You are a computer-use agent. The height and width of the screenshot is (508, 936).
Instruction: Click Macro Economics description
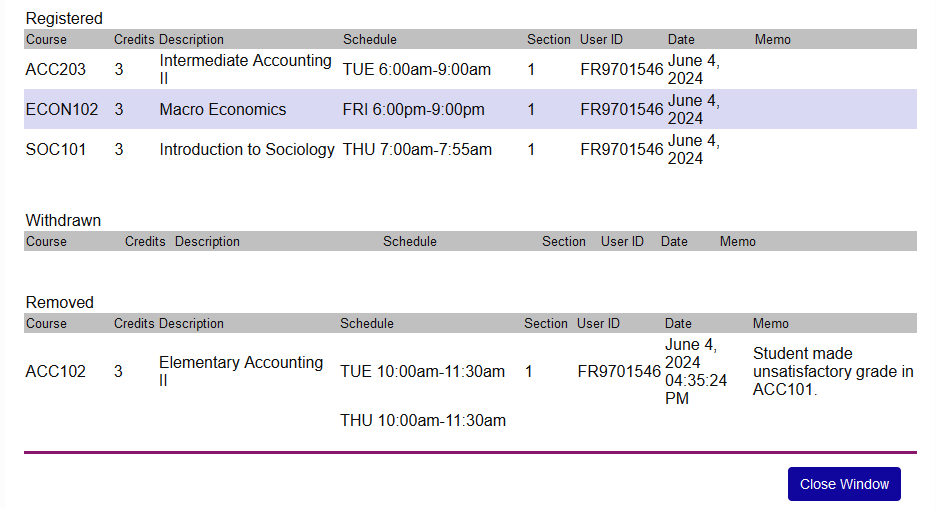point(222,110)
